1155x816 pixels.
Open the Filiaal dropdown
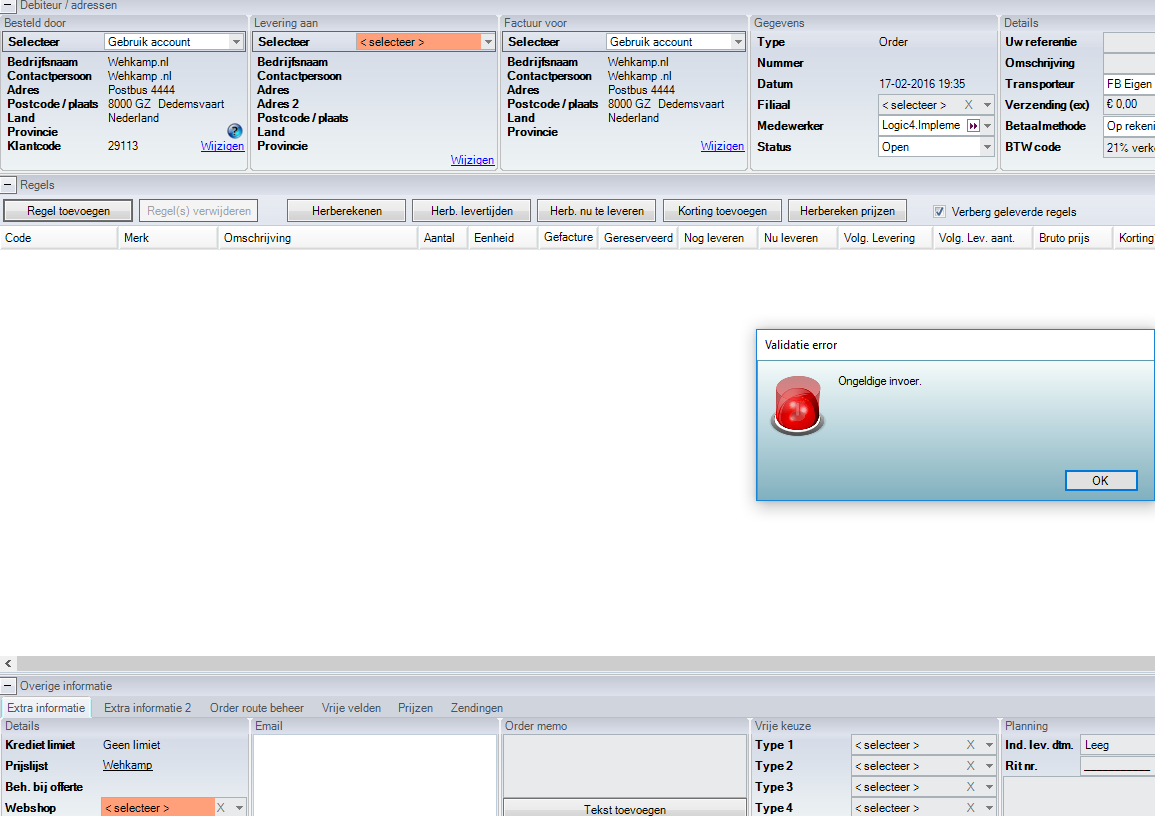click(987, 105)
